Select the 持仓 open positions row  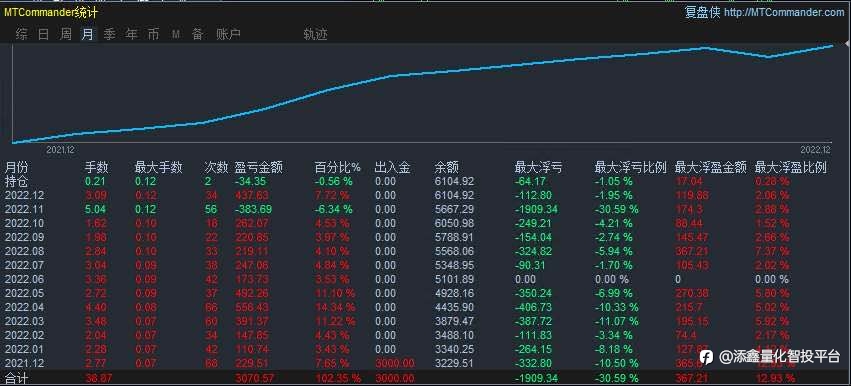point(426,181)
